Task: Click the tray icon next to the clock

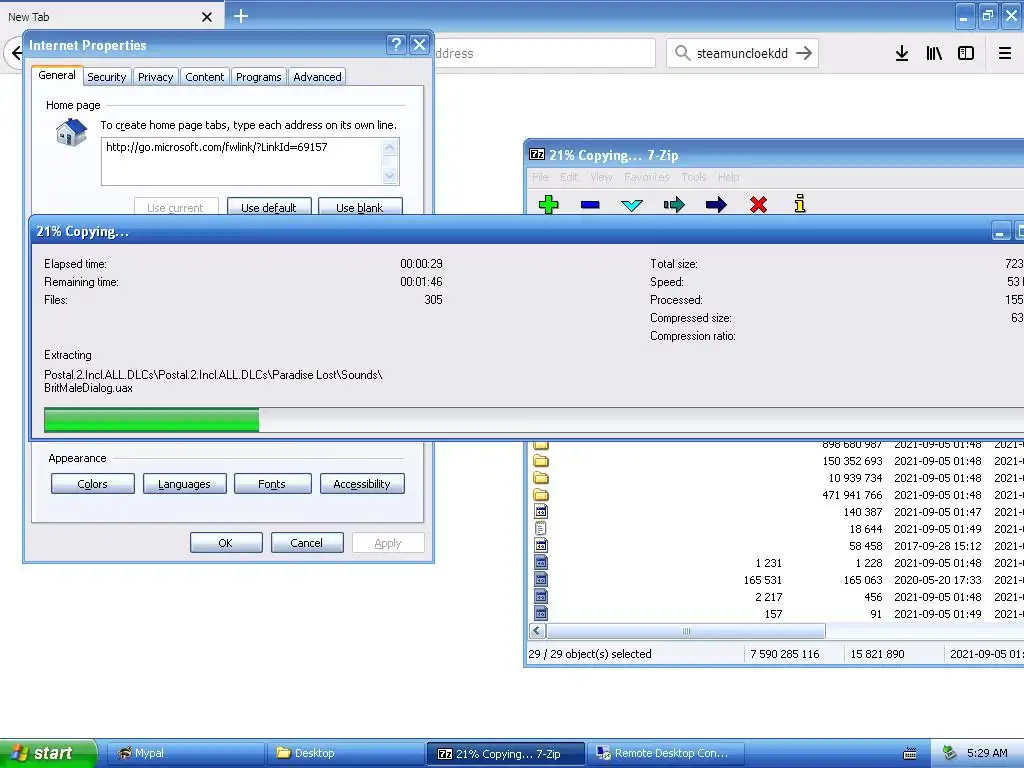Action: 950,753
